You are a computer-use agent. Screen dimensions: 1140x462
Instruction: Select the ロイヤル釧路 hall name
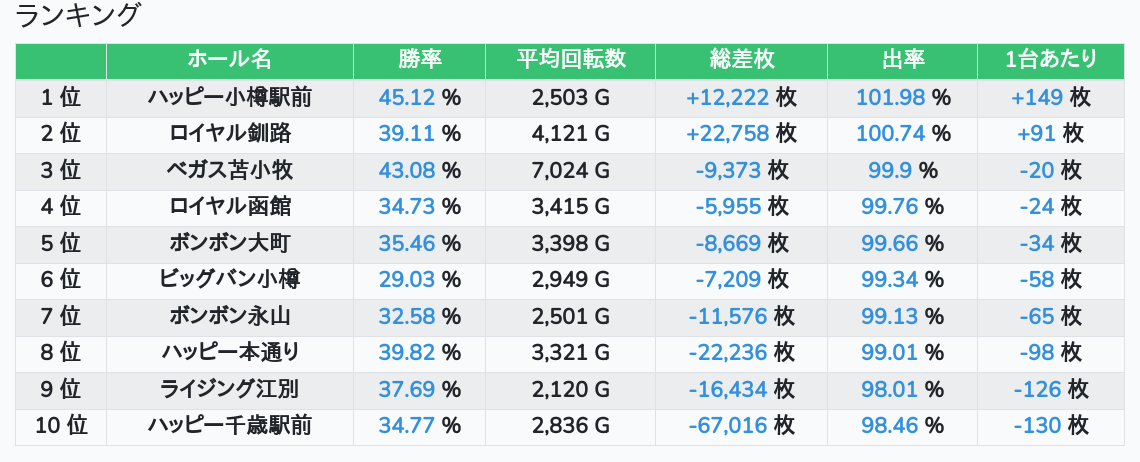(229, 134)
